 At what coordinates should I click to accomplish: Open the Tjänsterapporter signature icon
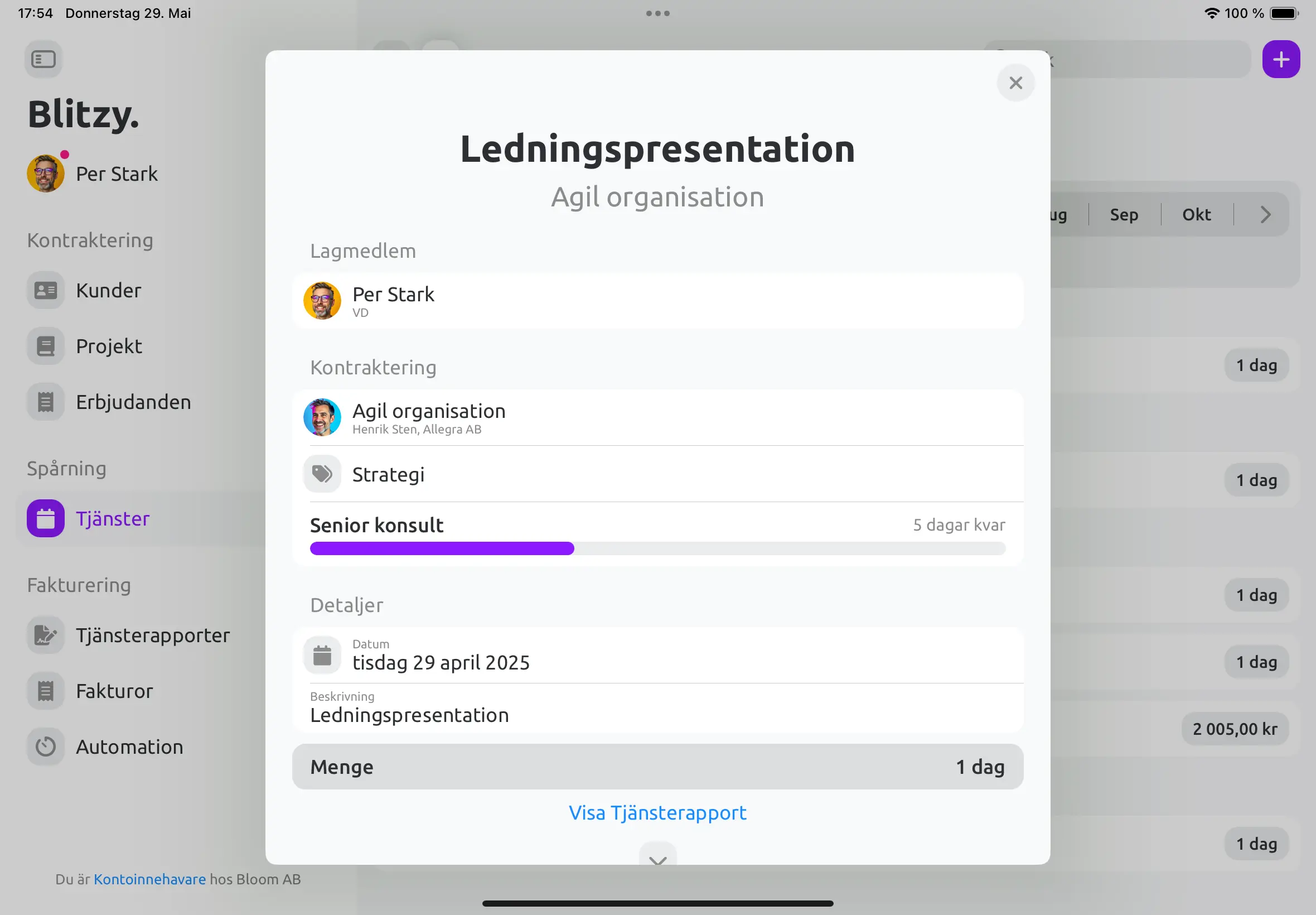click(46, 635)
